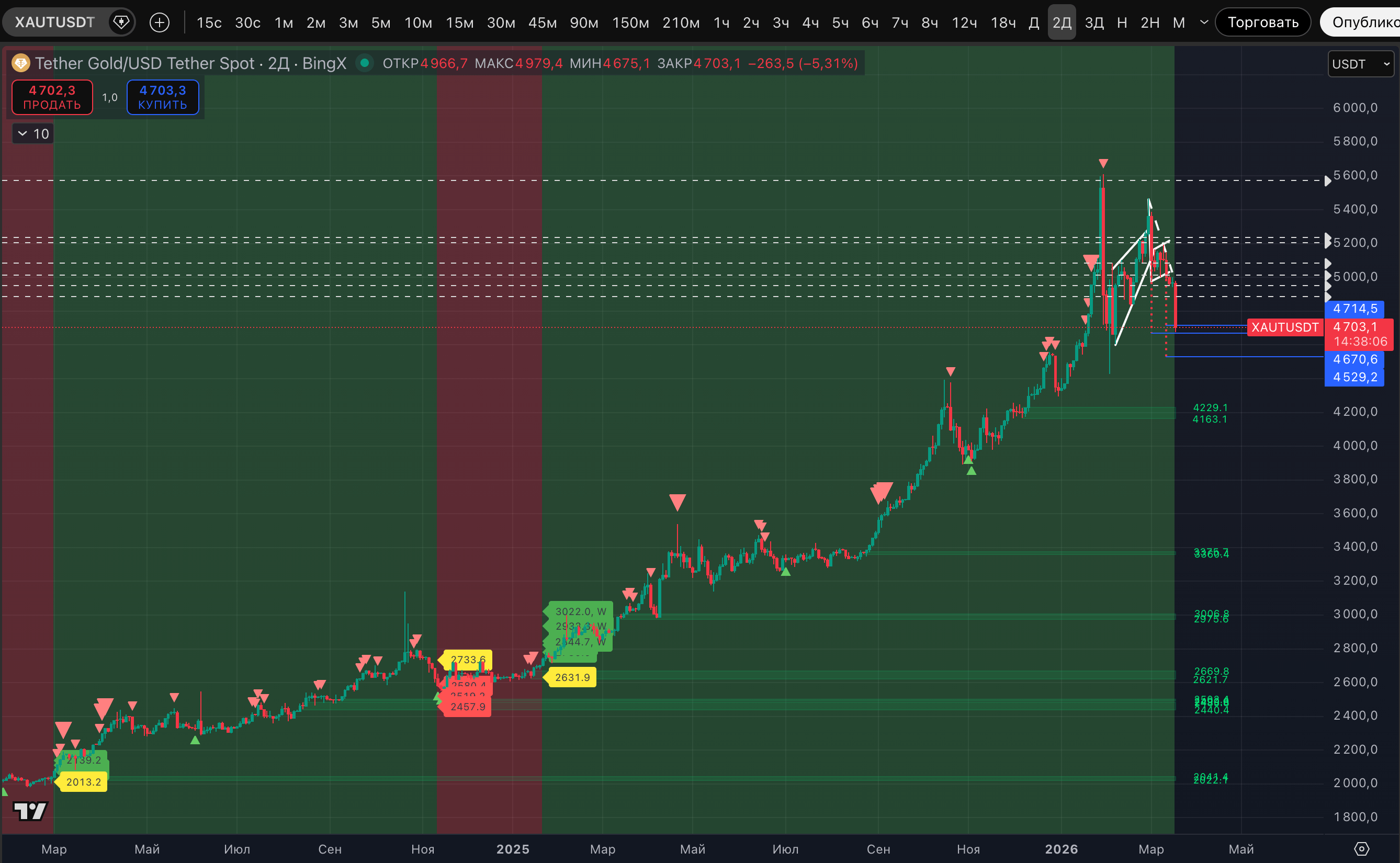
Task: Activate the Н weekly interval
Action: [1122, 22]
